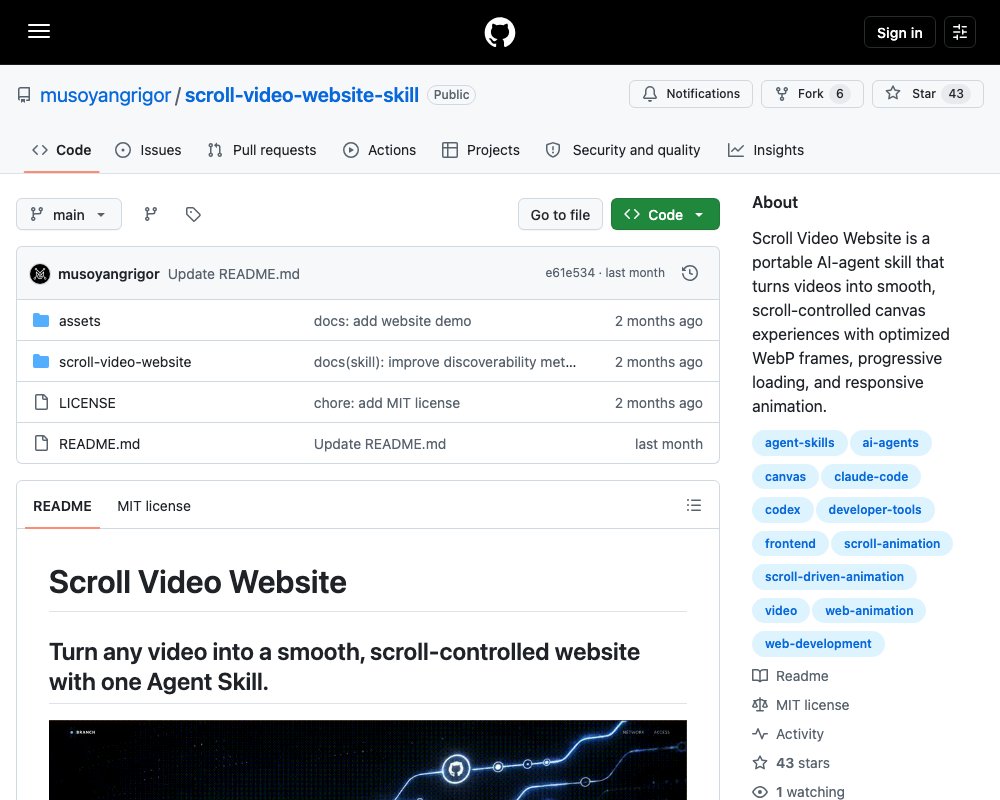Click the ai-agents topic tag
1000x800 pixels.
point(890,443)
